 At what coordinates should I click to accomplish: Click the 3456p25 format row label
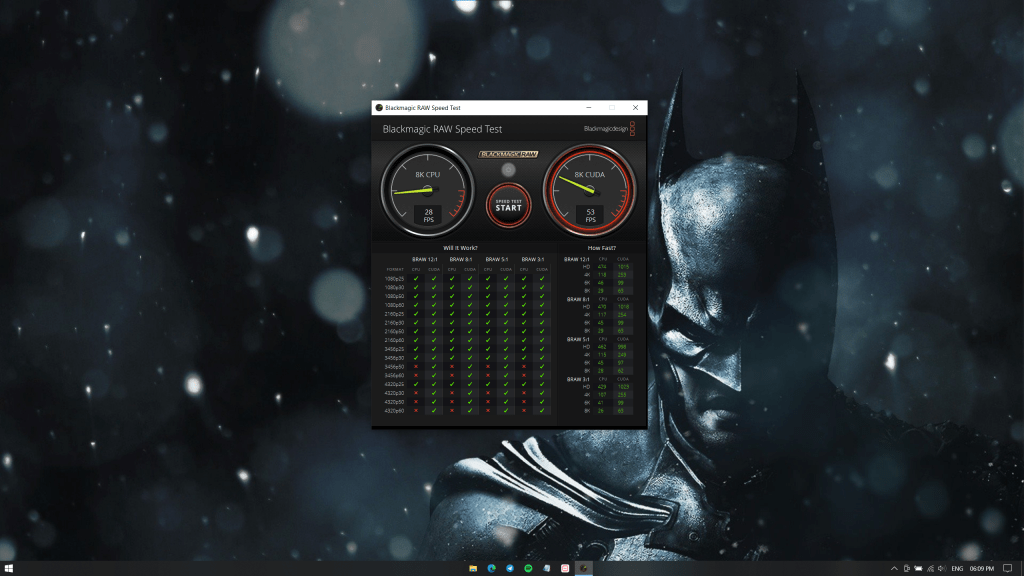coord(394,349)
